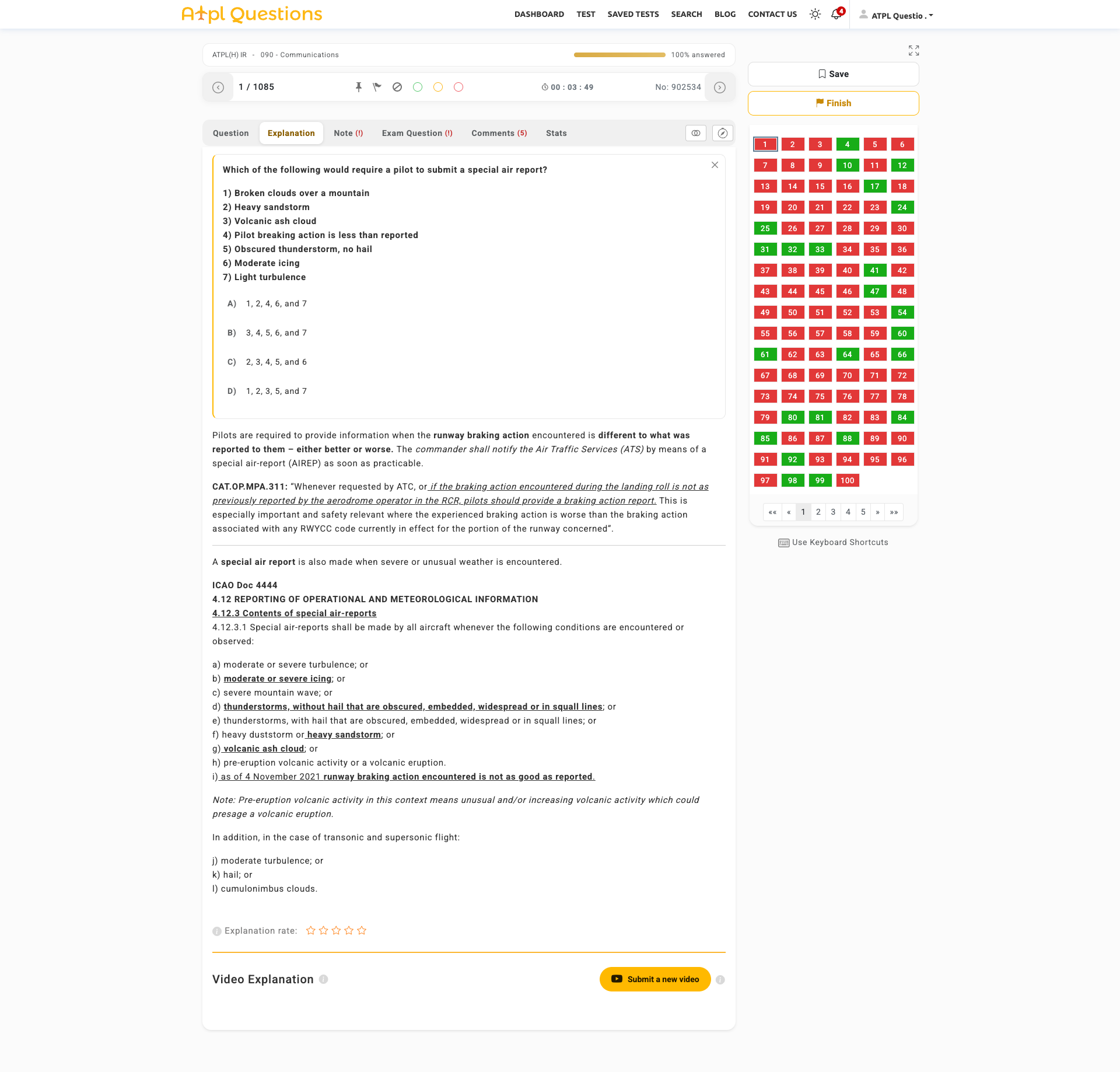The width and height of the screenshot is (1120, 1072).
Task: Open the Exam Question tab
Action: 417,133
